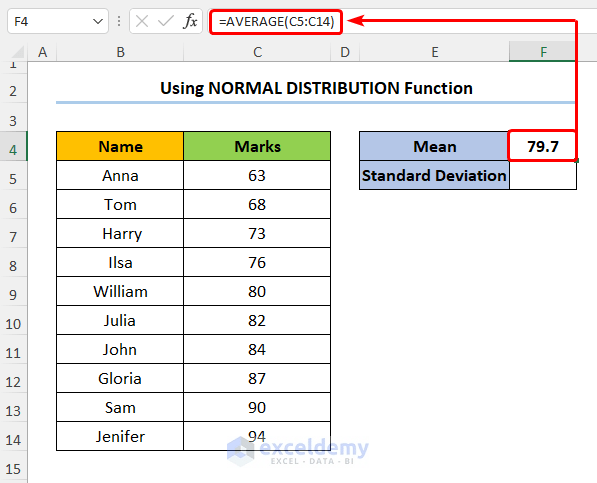This screenshot has height=483, width=597.
Task: Select the cell containing Ilsa
Action: tap(120, 262)
